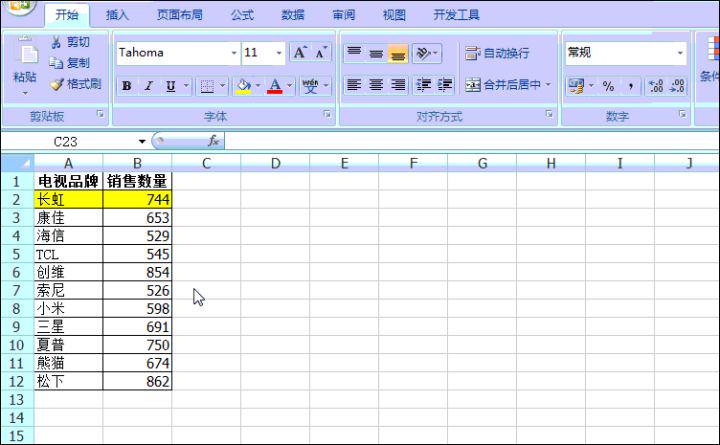Apply yellow fill color bucket
The height and width of the screenshot is (445, 720).
(243, 86)
